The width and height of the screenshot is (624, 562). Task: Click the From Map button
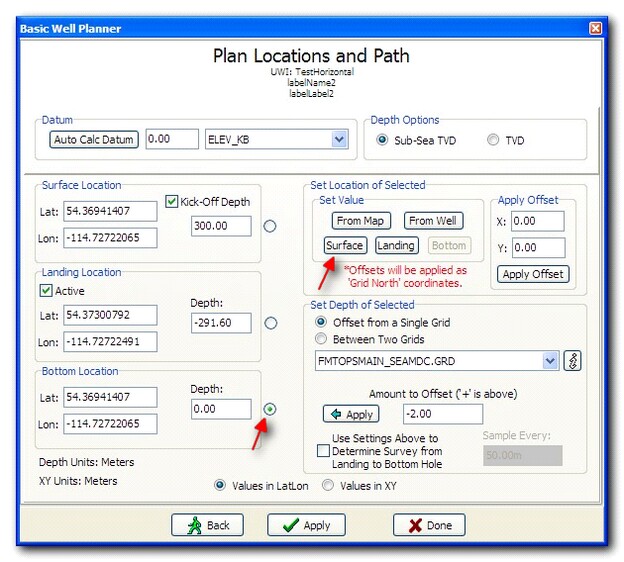pyautogui.click(x=361, y=221)
